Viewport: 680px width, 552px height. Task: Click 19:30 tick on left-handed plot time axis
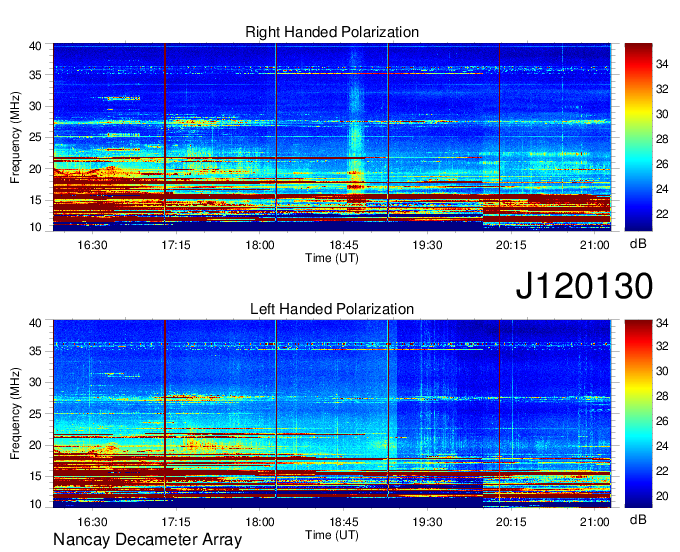427,522
